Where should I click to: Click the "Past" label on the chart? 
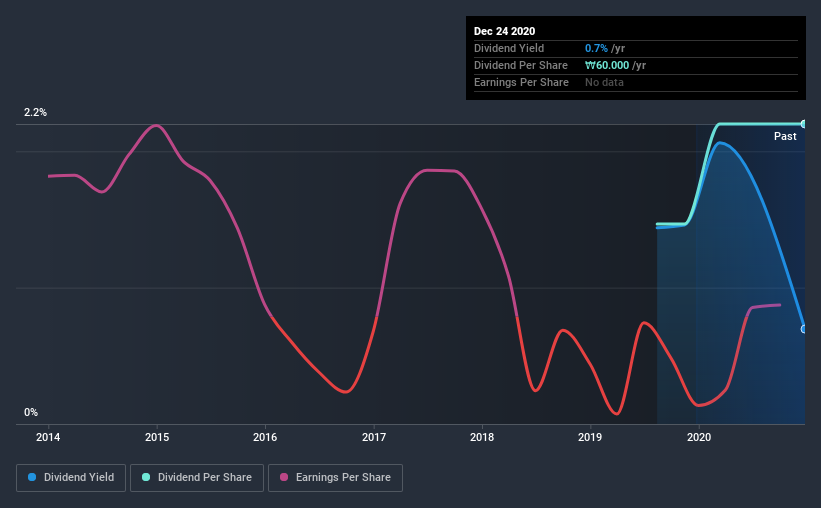pyautogui.click(x=785, y=136)
